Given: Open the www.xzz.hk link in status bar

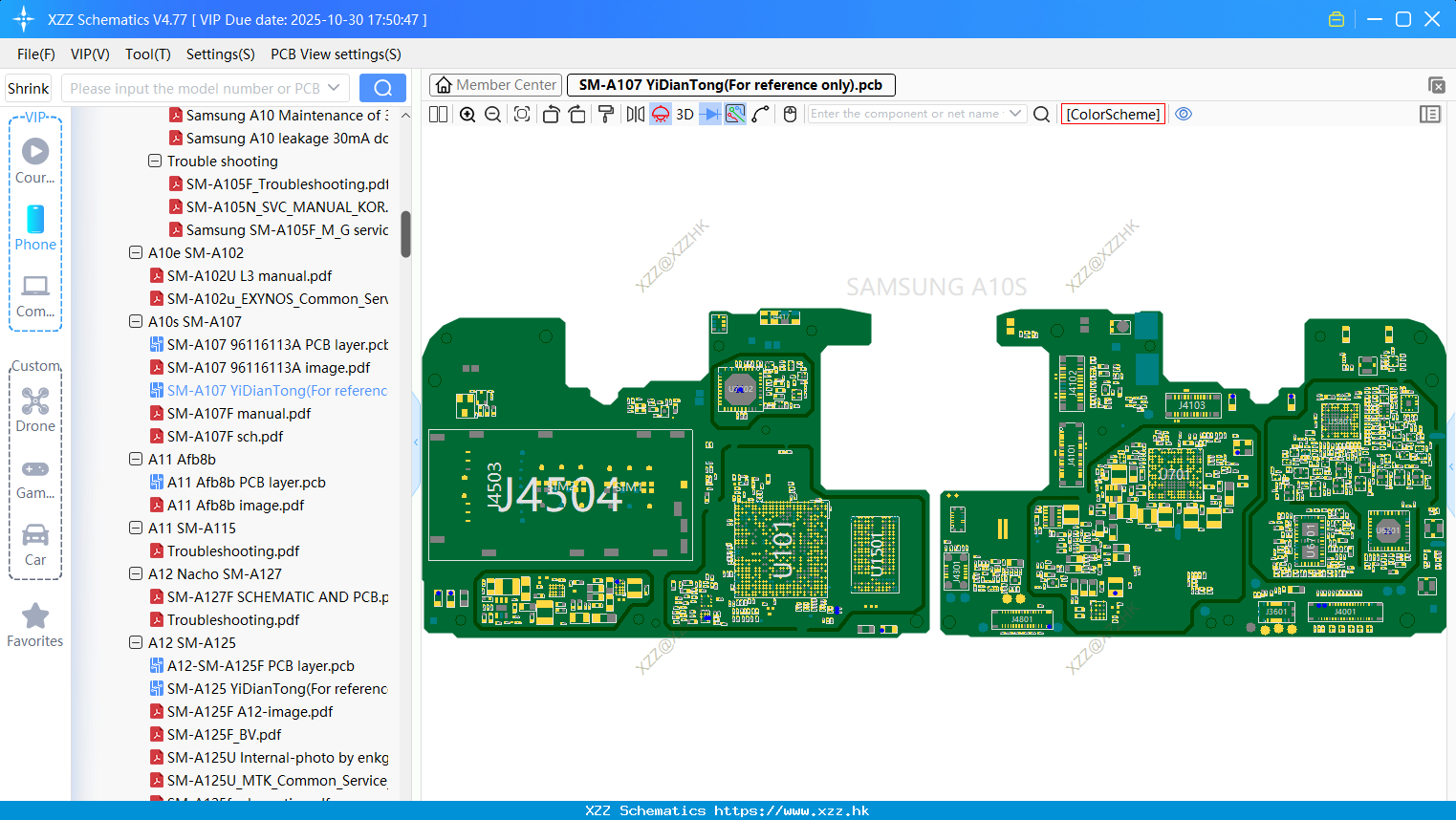Looking at the screenshot, I should (x=792, y=810).
